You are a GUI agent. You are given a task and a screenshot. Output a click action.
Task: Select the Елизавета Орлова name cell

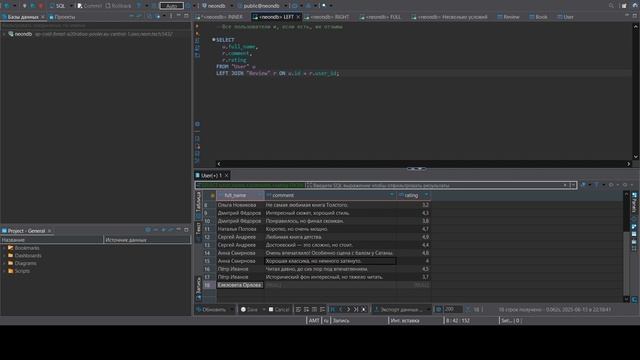click(x=240, y=285)
